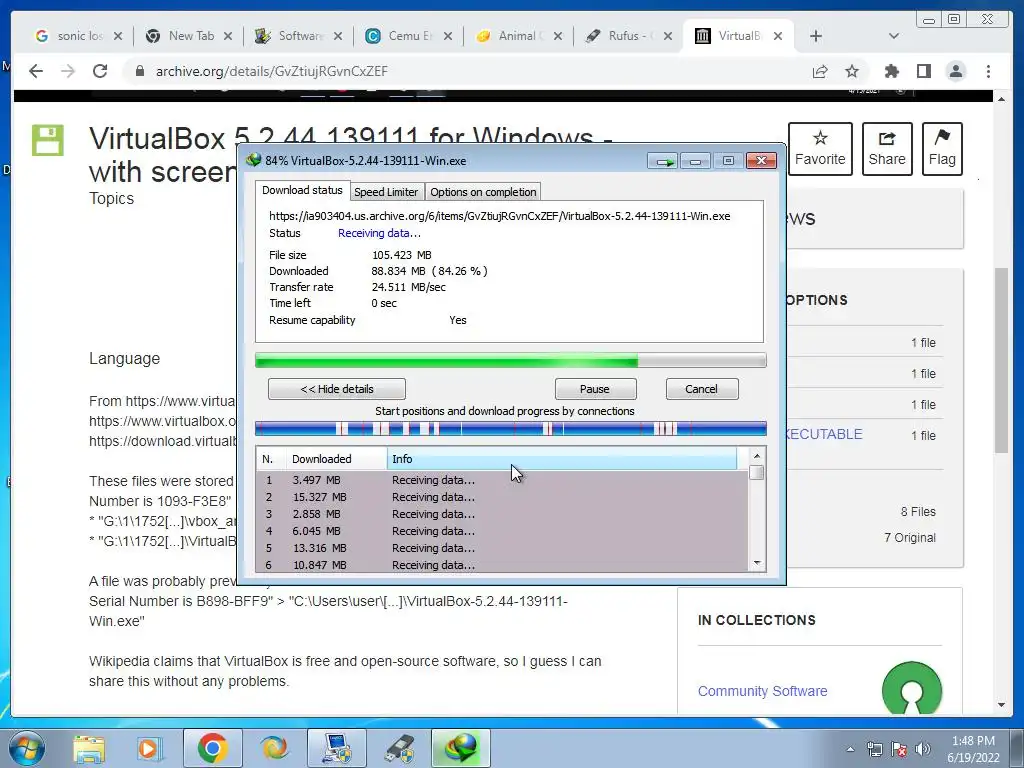Click the Chrome taskbar icon
The height and width of the screenshot is (768, 1024).
(x=212, y=748)
